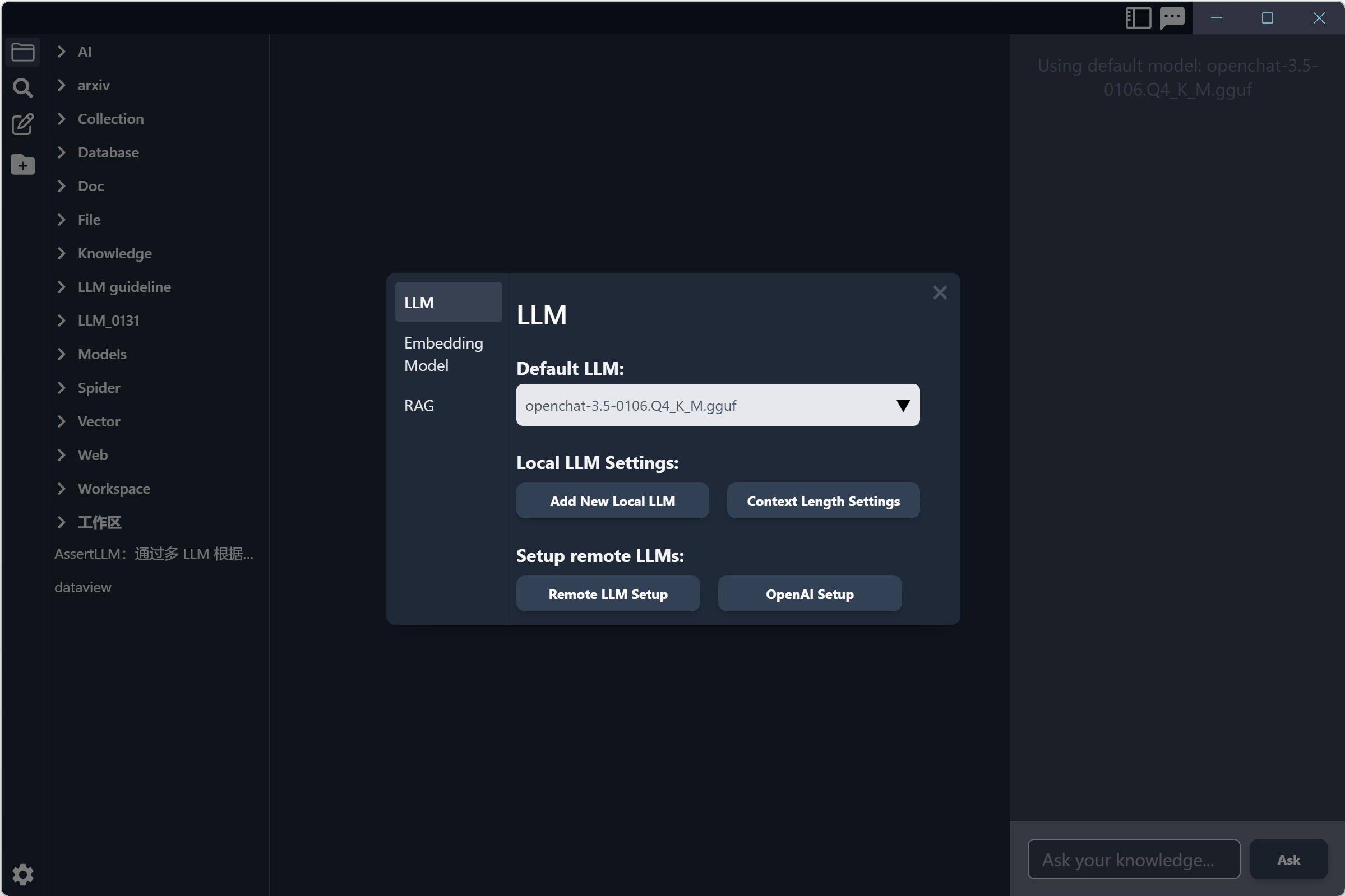Image resolution: width=1345 pixels, height=896 pixels.
Task: Click the search magnifier icon
Action: click(23, 88)
